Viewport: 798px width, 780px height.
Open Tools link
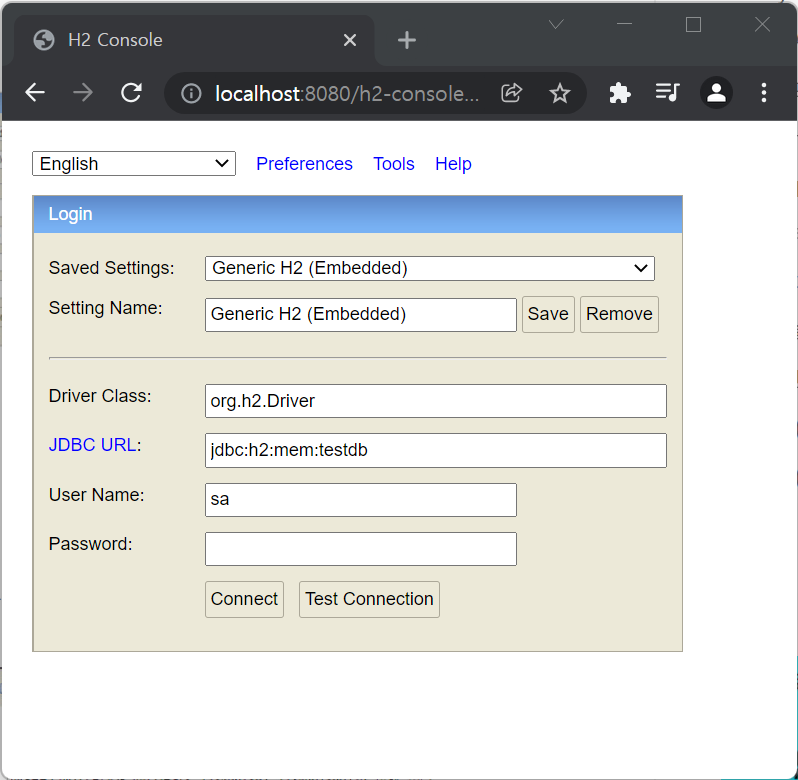(394, 164)
